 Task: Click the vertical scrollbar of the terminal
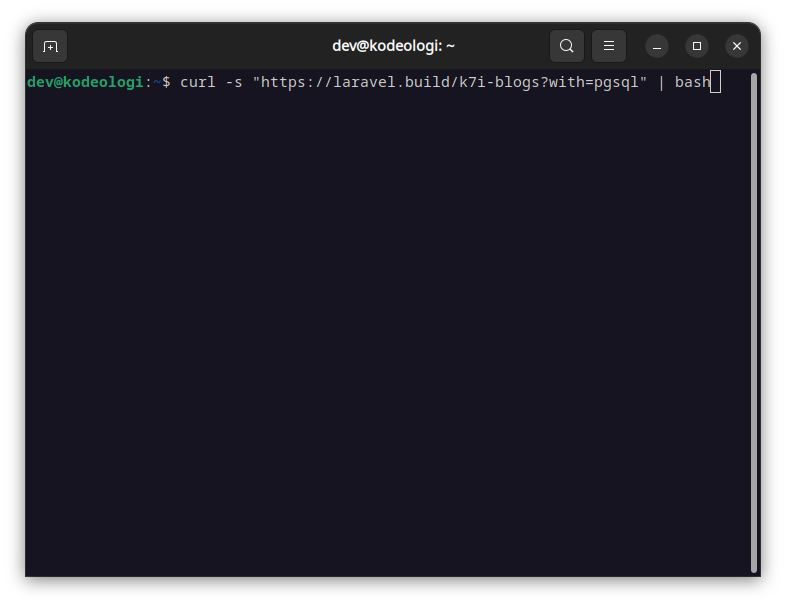pyautogui.click(x=753, y=323)
